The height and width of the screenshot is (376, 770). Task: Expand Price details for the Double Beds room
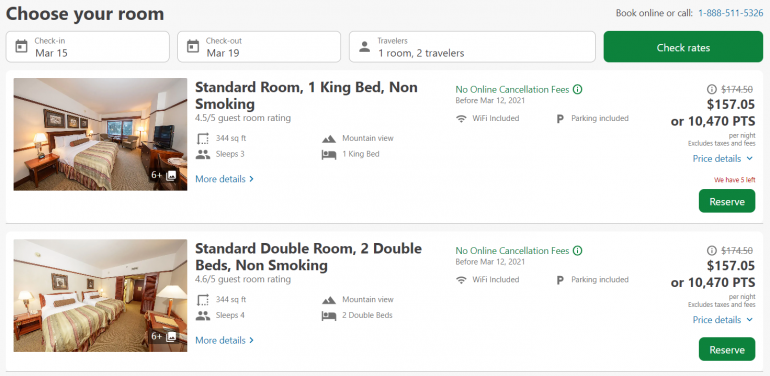(x=722, y=320)
